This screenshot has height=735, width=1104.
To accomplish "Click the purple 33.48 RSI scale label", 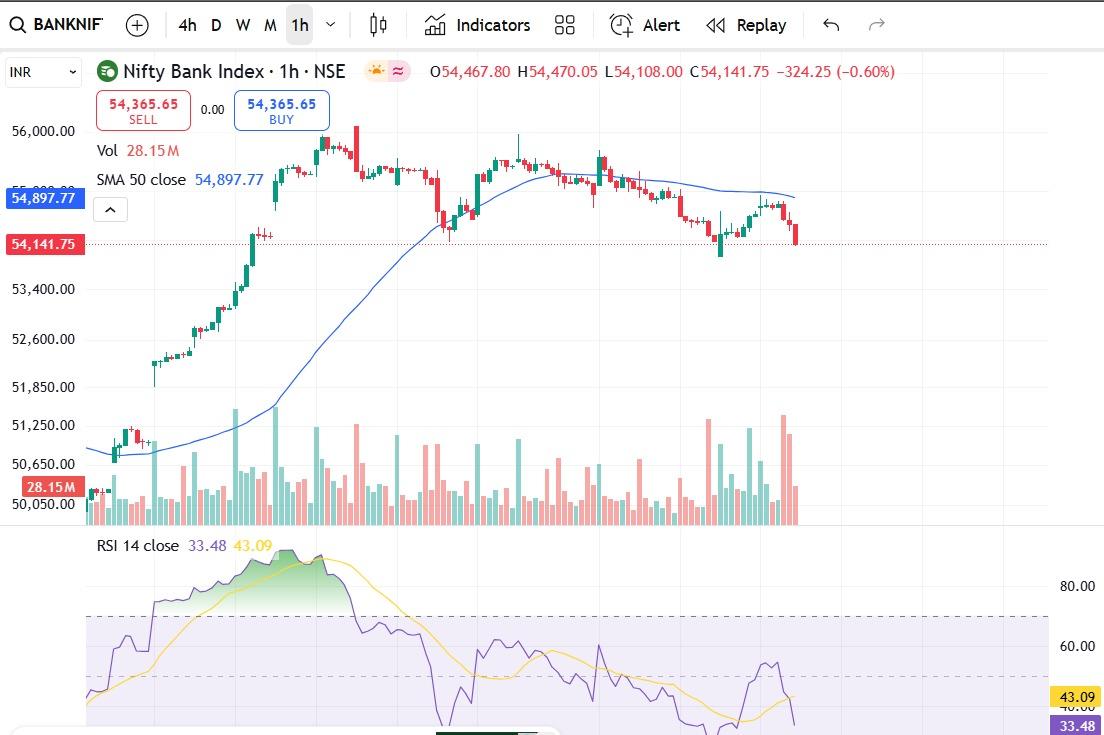I will 1077,726.
